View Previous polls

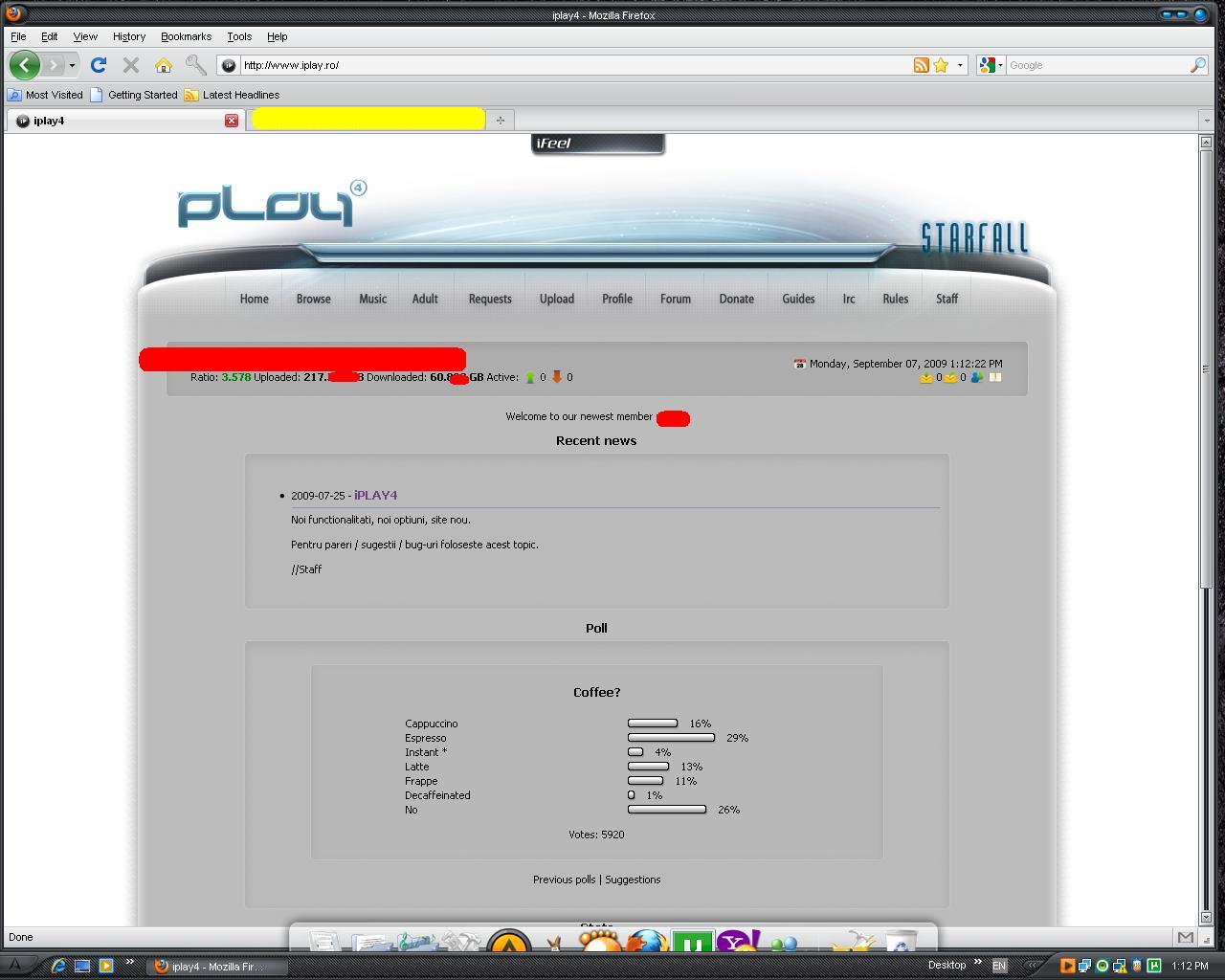[x=564, y=880]
